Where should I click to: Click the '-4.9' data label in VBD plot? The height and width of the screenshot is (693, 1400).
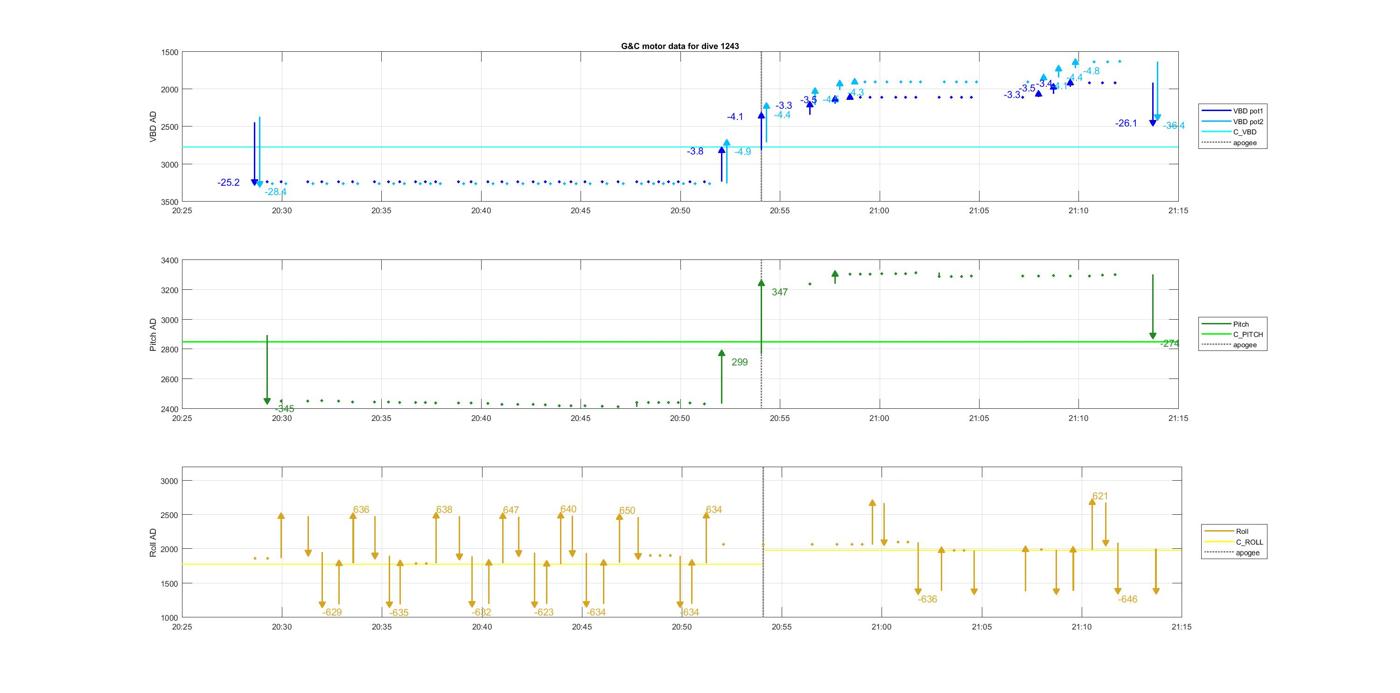tap(742, 152)
